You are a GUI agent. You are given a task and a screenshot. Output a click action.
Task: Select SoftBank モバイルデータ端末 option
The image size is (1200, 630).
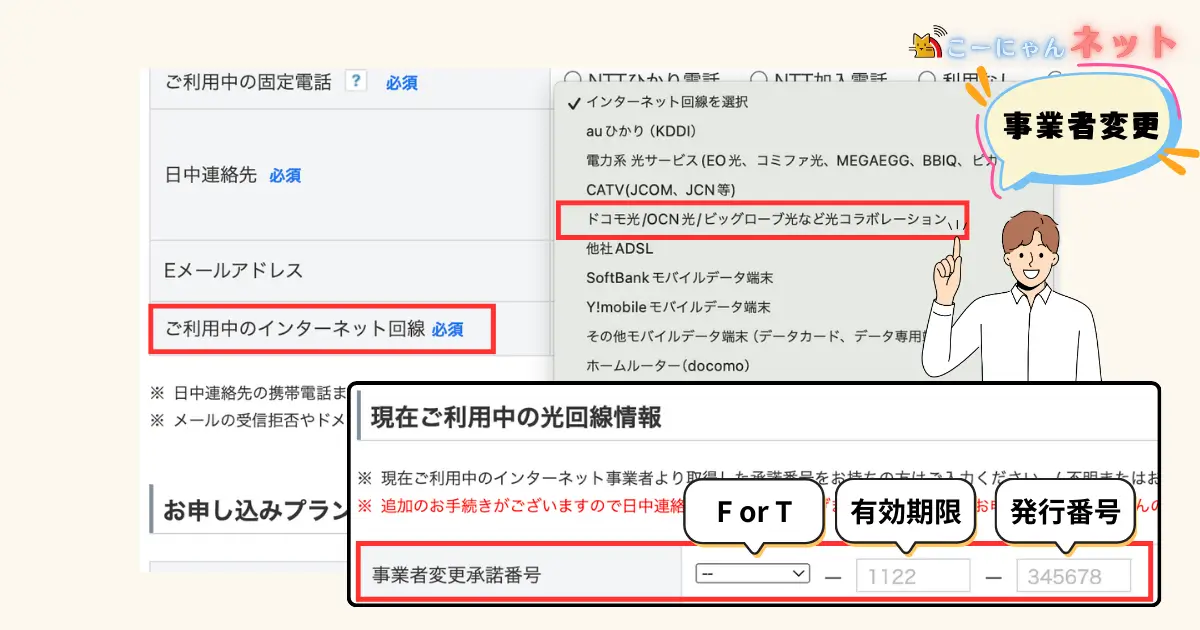point(679,277)
